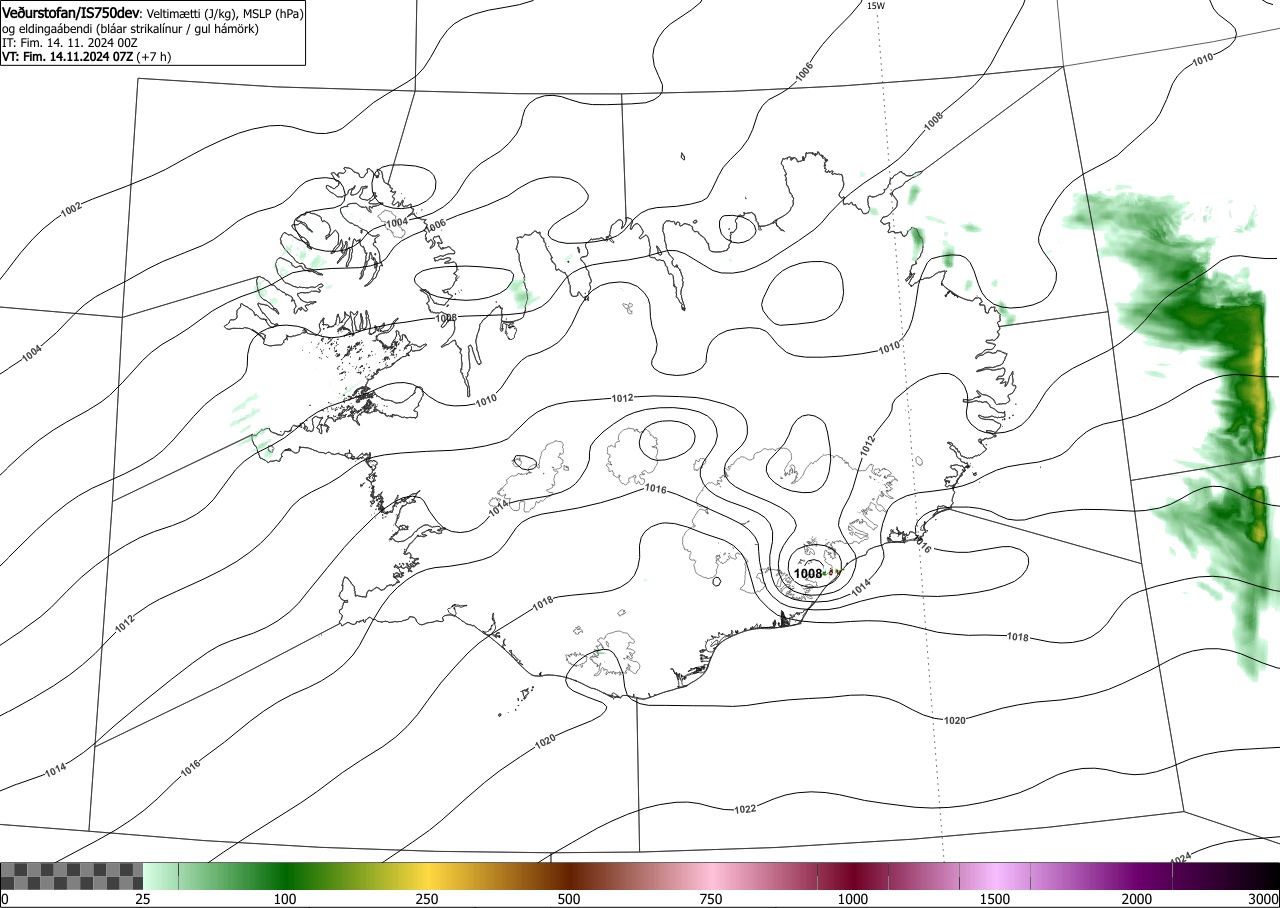1280x908 pixels.
Task: Click the 1024 isobar label
Action: tap(1181, 858)
